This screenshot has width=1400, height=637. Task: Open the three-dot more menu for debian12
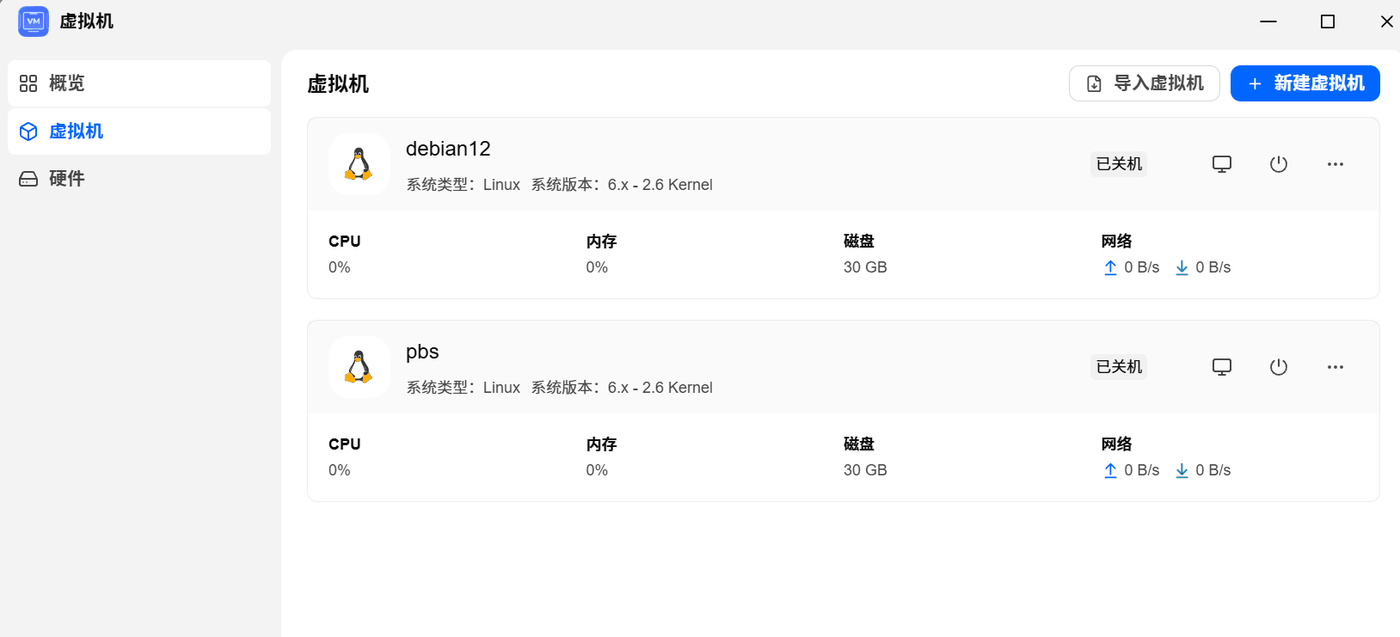click(x=1335, y=164)
